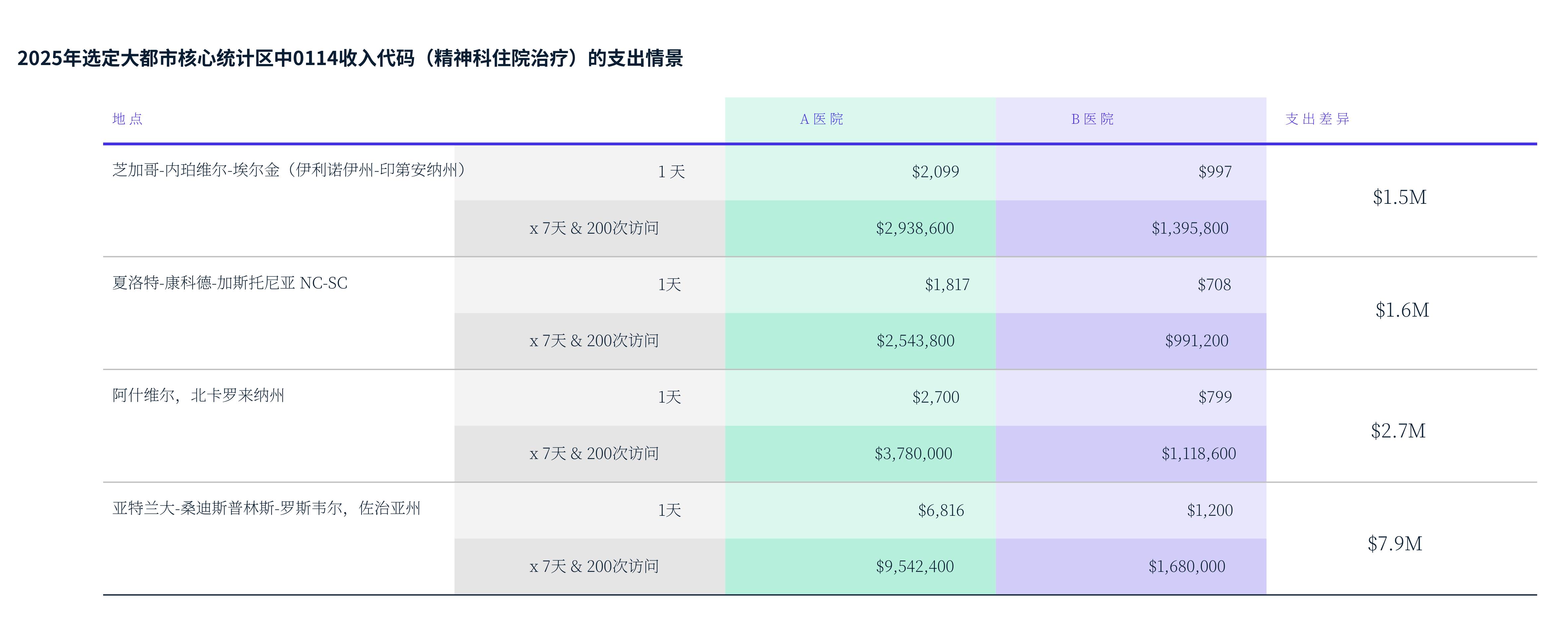Viewport: 1568px width, 617px height.
Task: Click the 1天 label in the Chicago row
Action: [671, 172]
